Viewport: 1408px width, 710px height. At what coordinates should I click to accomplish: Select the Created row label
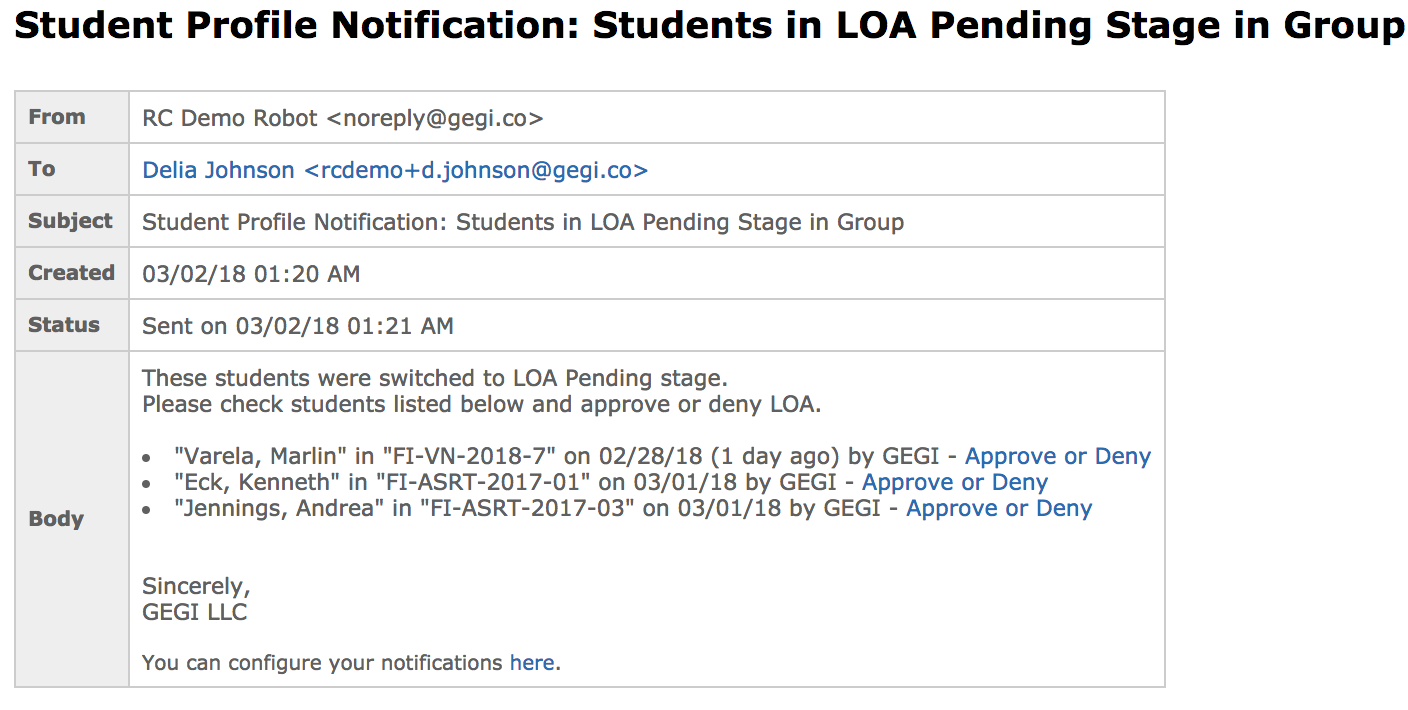point(71,273)
